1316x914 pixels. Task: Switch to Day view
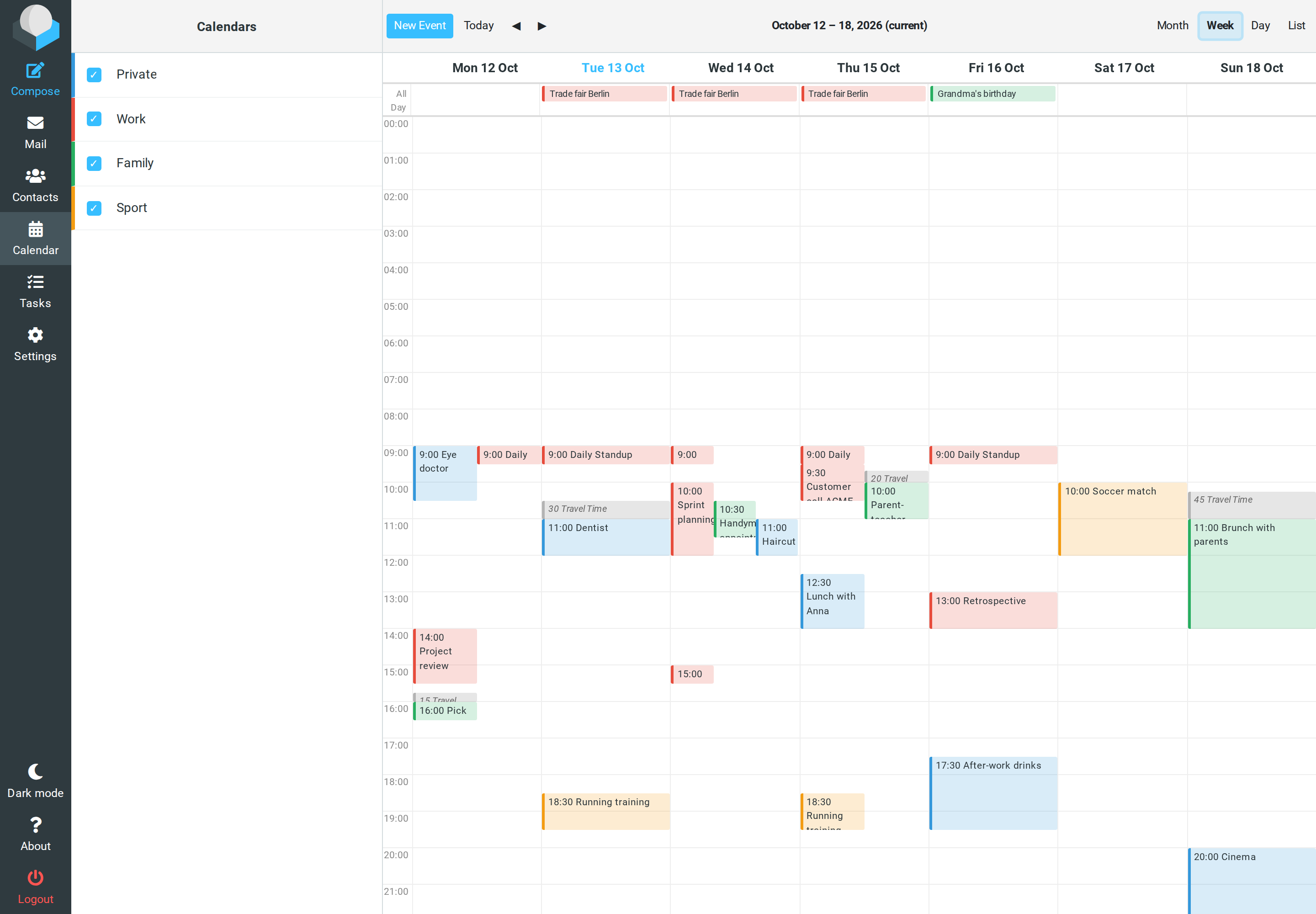click(1260, 25)
